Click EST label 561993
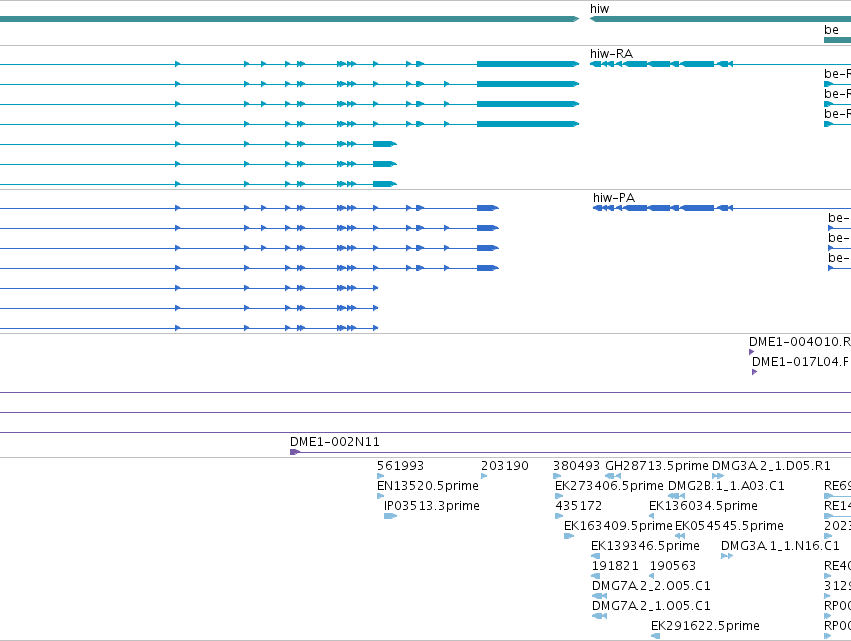 pos(401,466)
